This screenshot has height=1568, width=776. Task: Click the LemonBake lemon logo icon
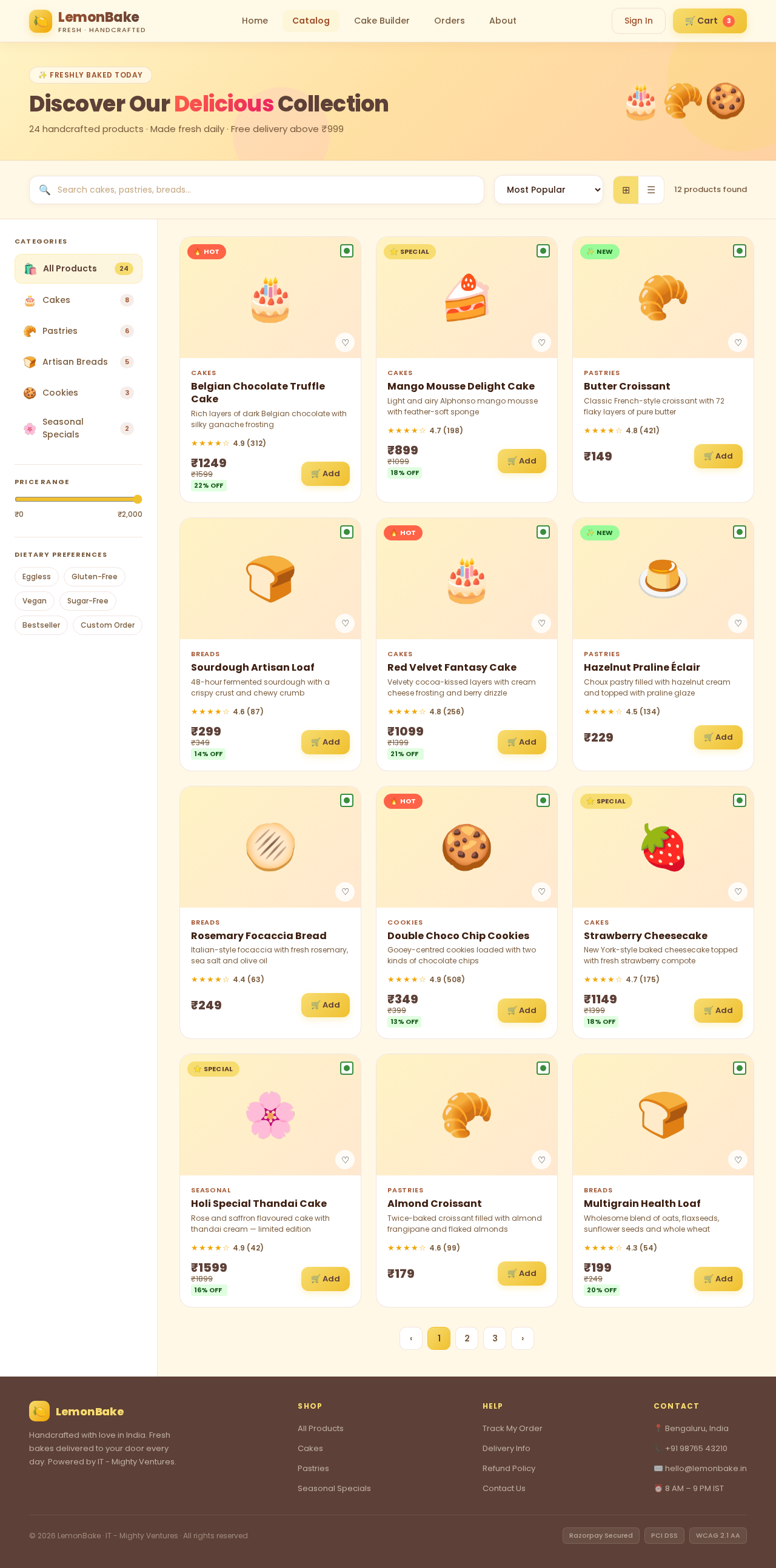[39, 21]
